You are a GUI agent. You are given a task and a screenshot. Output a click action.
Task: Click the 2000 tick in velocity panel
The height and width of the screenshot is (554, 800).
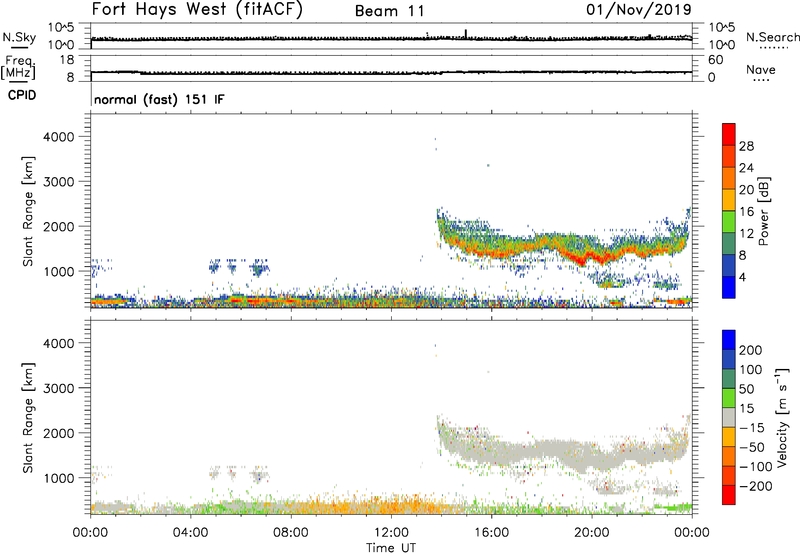[x=59, y=433]
